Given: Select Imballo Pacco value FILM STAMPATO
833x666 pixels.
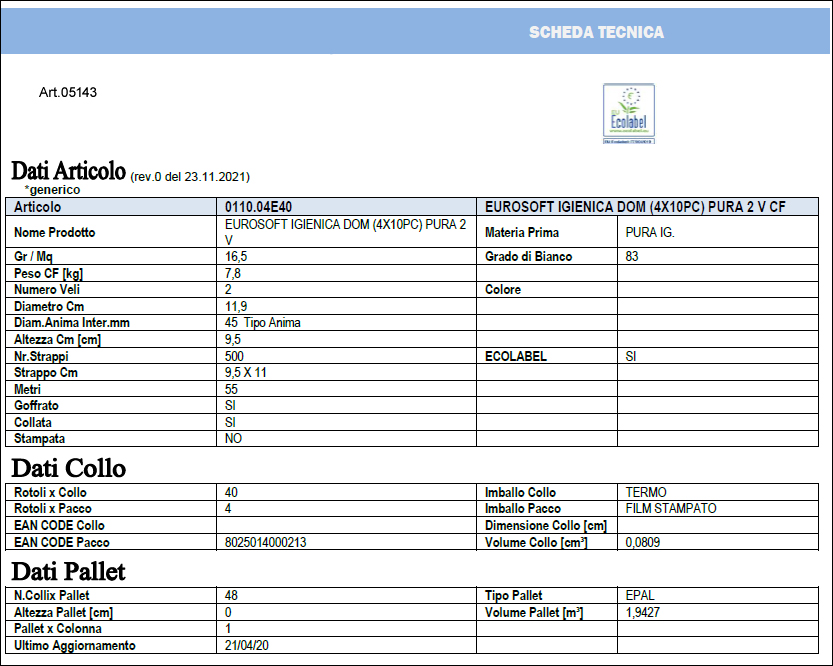Looking at the screenshot, I should [x=671, y=508].
